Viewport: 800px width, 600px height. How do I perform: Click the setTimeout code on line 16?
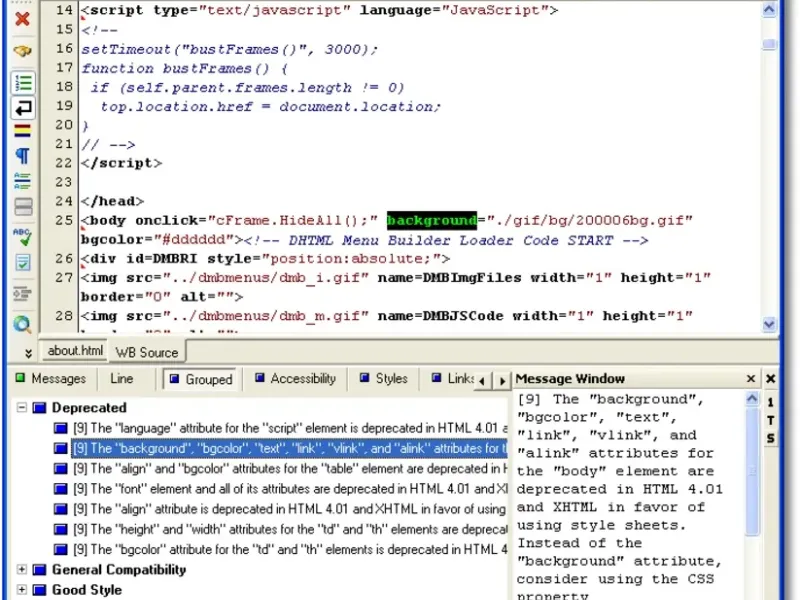click(x=230, y=49)
